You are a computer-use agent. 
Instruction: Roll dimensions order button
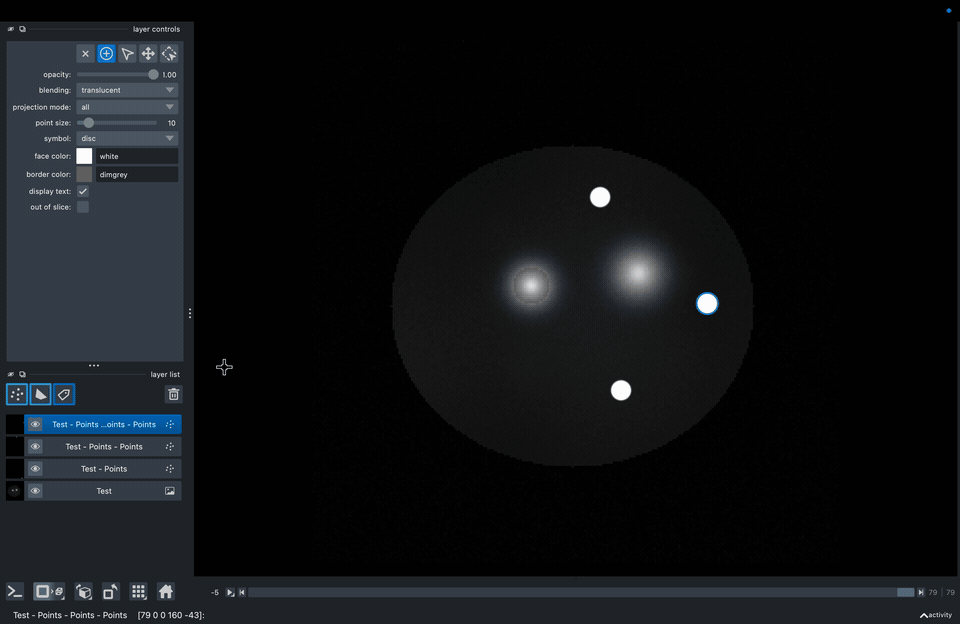[84, 592]
